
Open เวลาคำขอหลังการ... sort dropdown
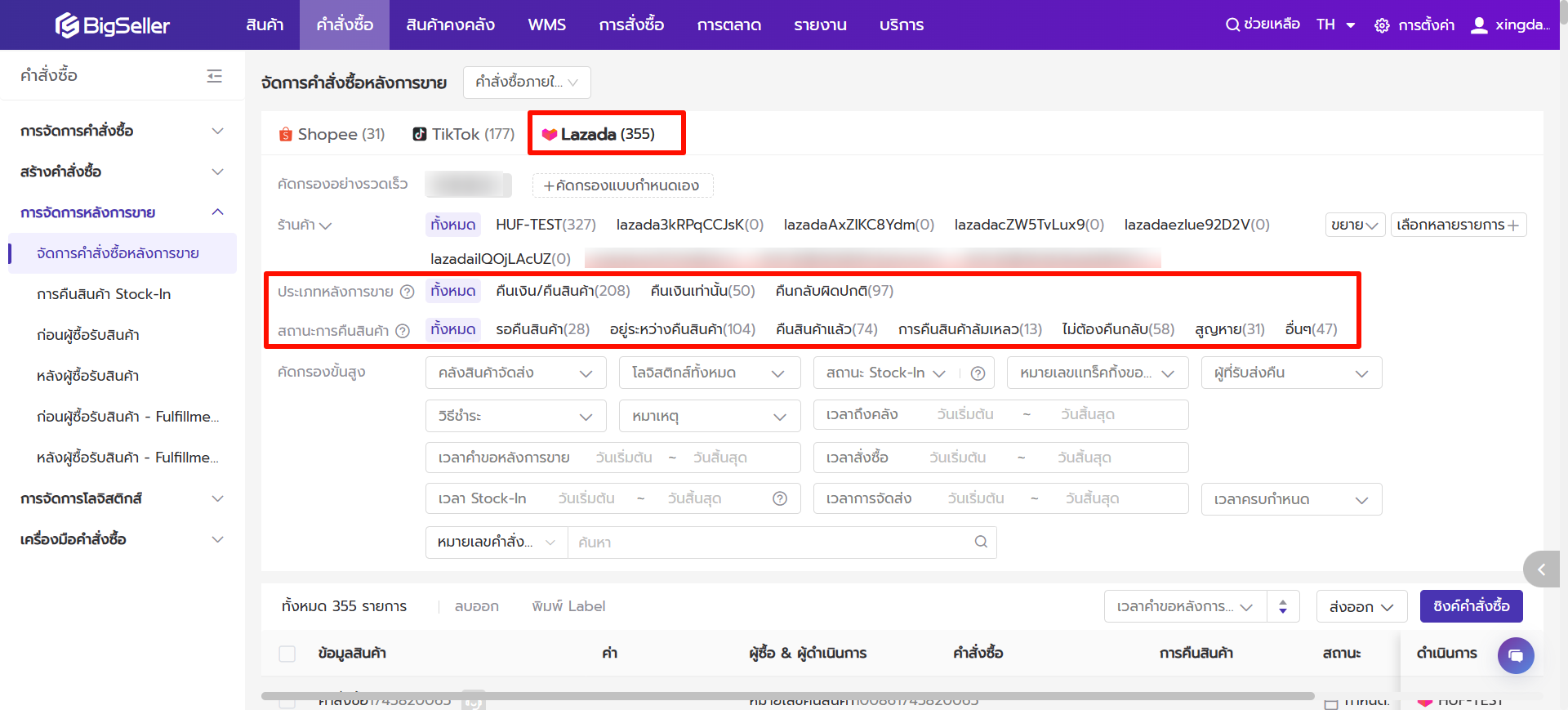1186,606
